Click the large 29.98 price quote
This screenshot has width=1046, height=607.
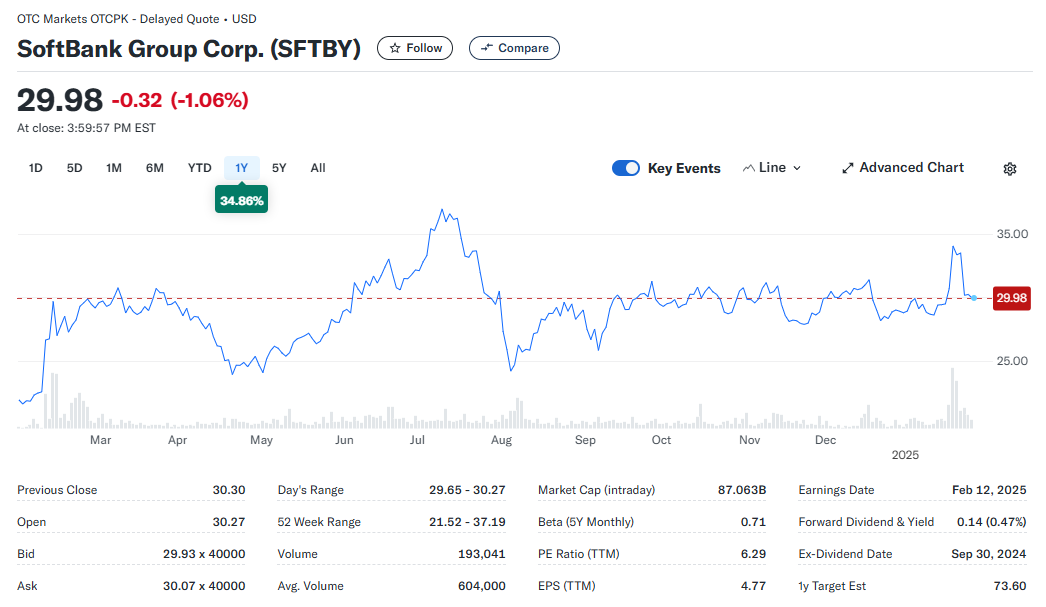tap(60, 100)
